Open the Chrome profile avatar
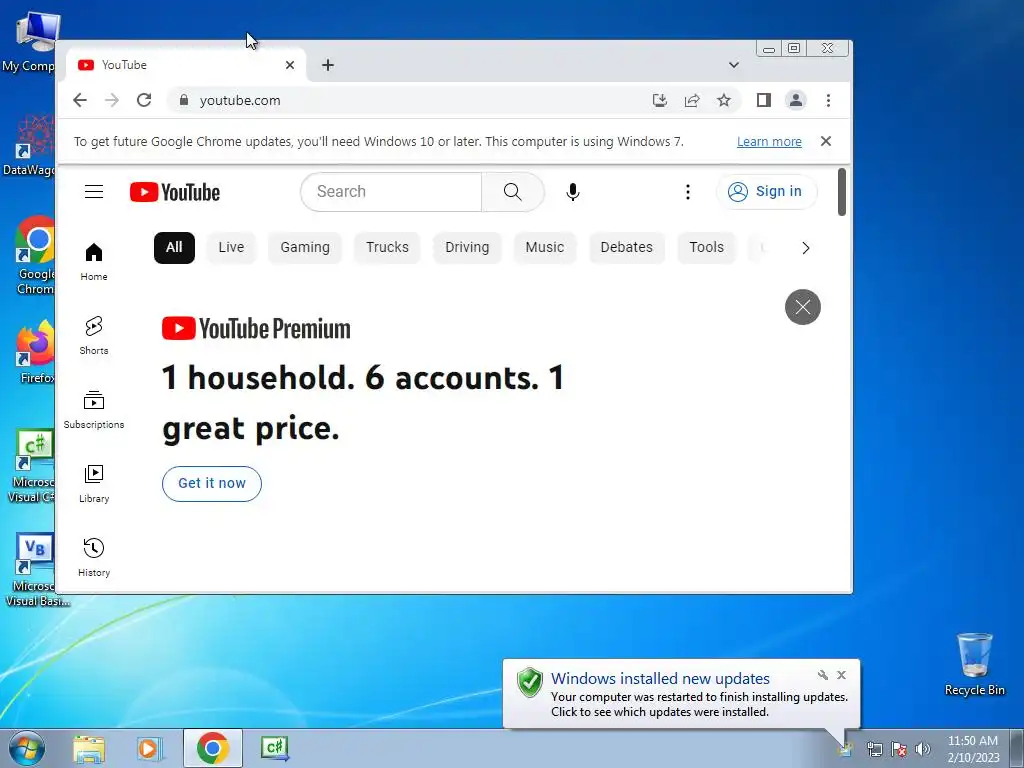Image resolution: width=1024 pixels, height=768 pixels. coord(795,100)
